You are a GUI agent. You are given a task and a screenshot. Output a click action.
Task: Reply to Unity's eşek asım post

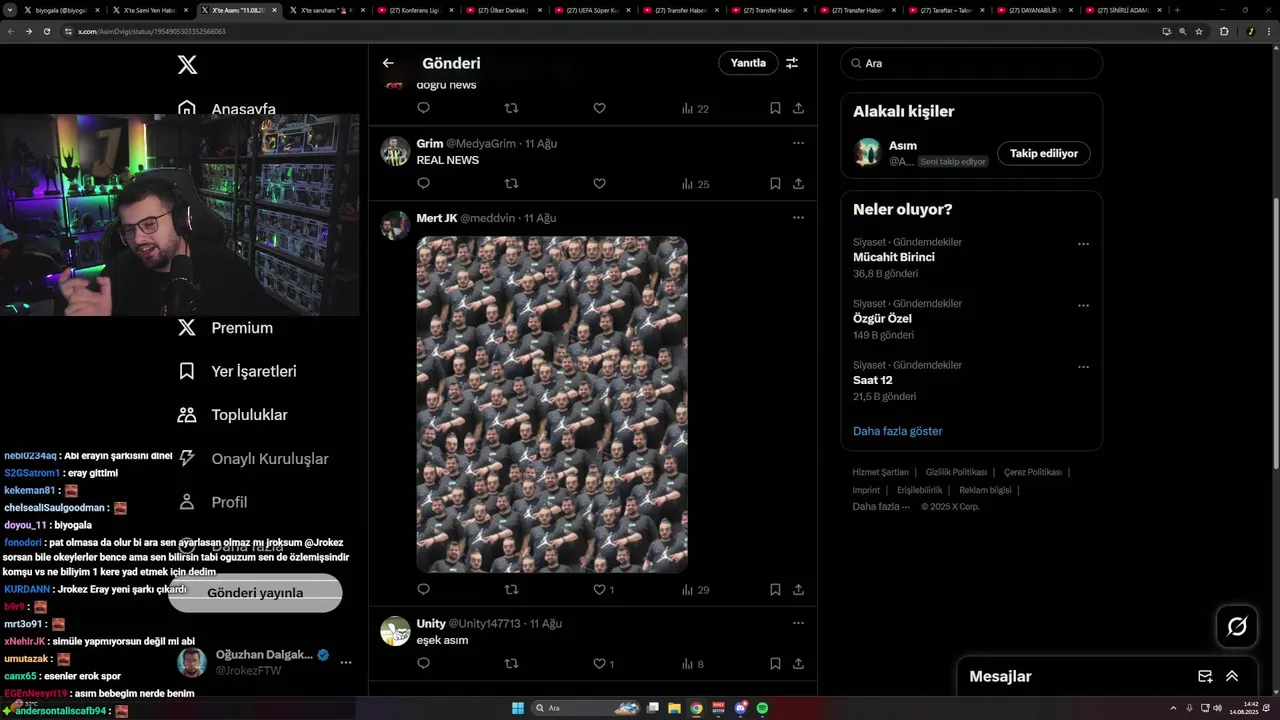[x=423, y=664]
